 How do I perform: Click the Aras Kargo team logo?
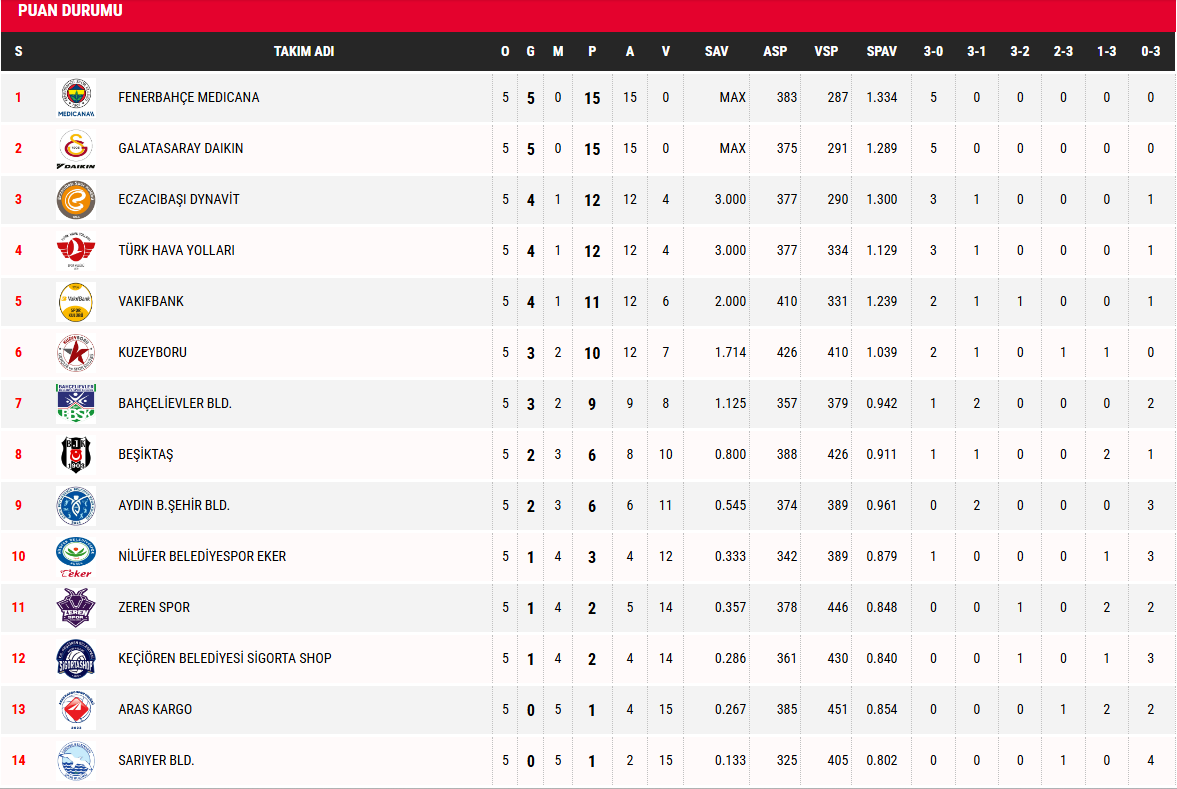coord(76,710)
